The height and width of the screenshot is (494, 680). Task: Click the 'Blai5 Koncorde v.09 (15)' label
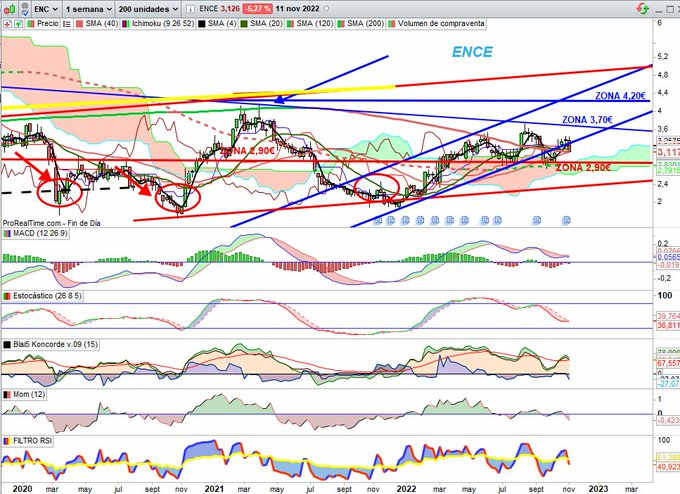[56, 344]
